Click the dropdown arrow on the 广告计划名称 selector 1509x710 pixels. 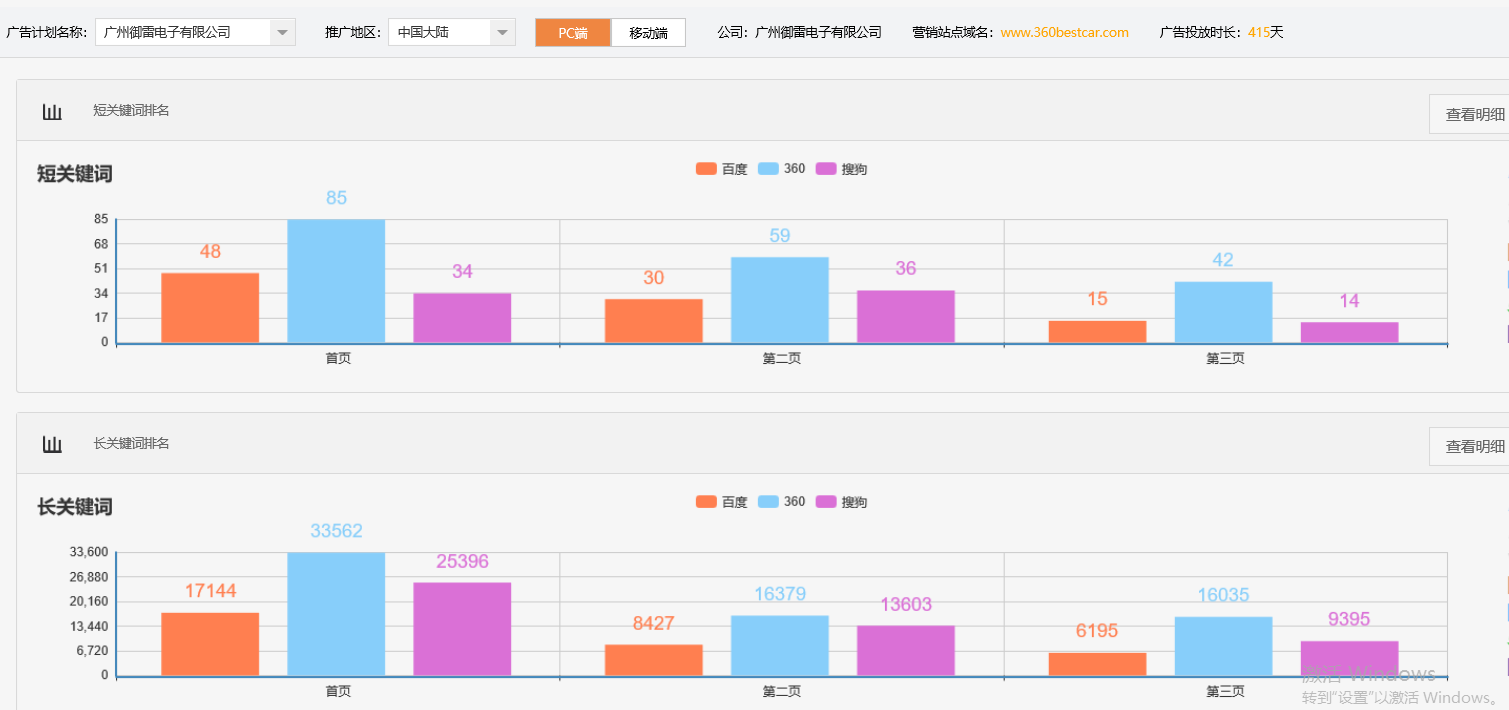[x=283, y=31]
